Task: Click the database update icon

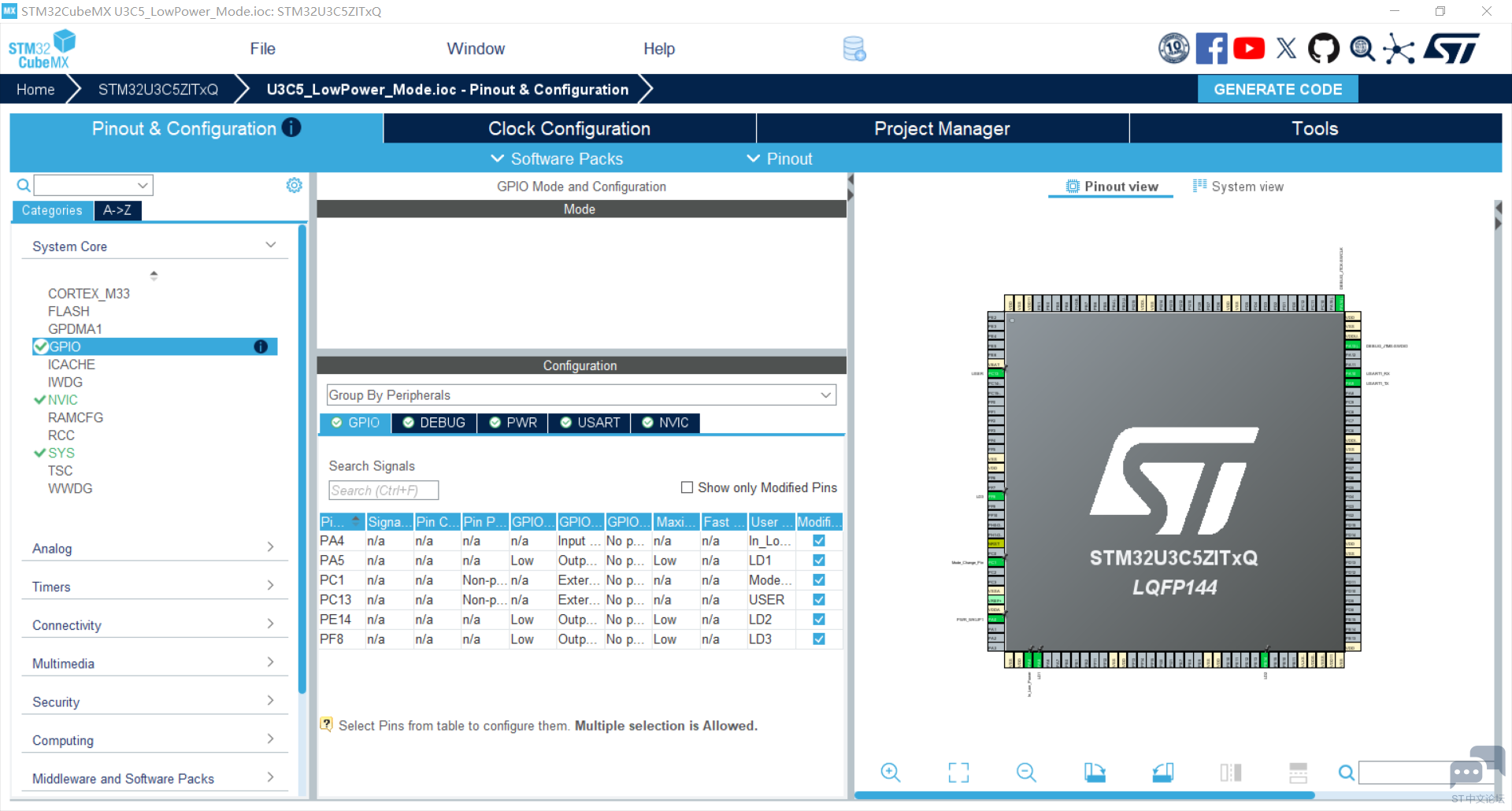Action: [854, 49]
